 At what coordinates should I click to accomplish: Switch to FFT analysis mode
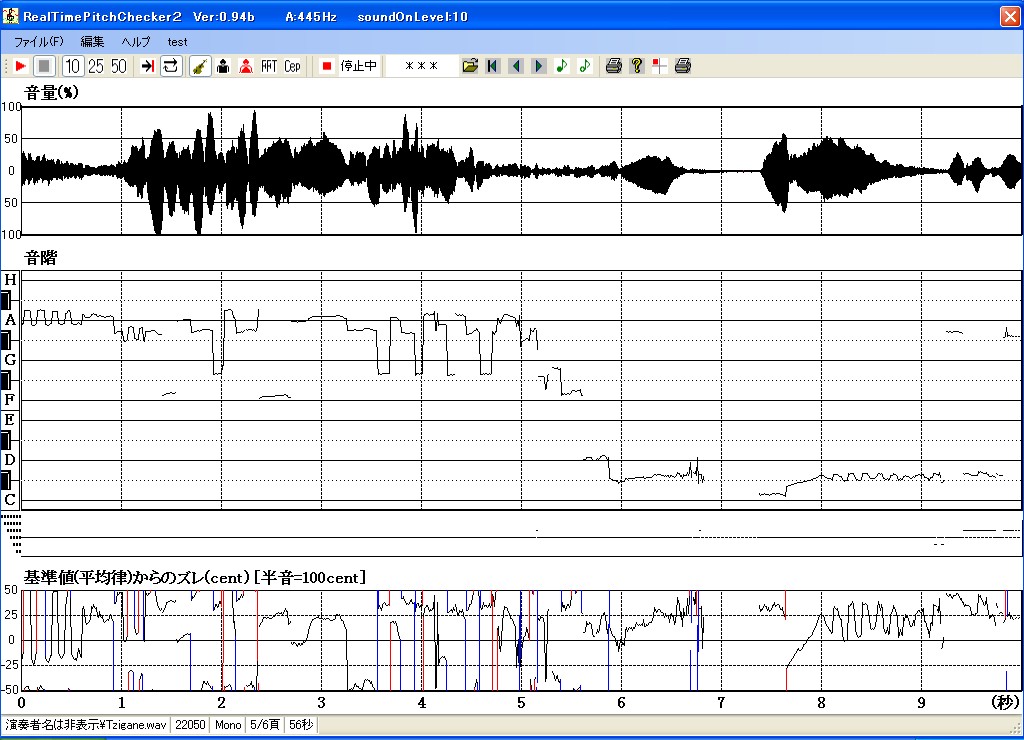[x=269, y=66]
